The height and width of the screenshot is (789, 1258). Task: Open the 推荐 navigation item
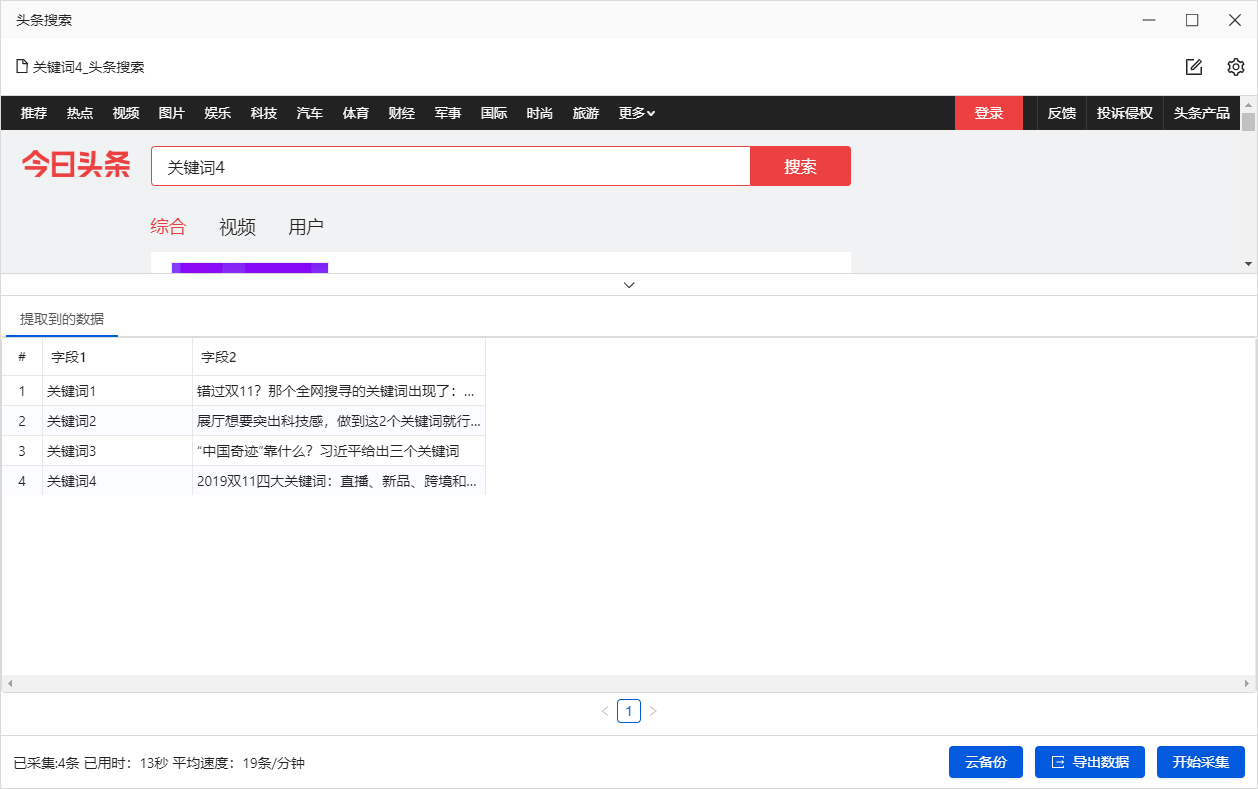coord(34,113)
